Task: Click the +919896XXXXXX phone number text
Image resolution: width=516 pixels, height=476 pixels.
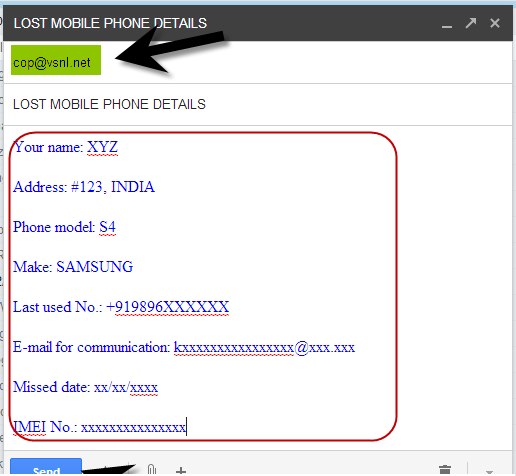Action: (x=168, y=307)
